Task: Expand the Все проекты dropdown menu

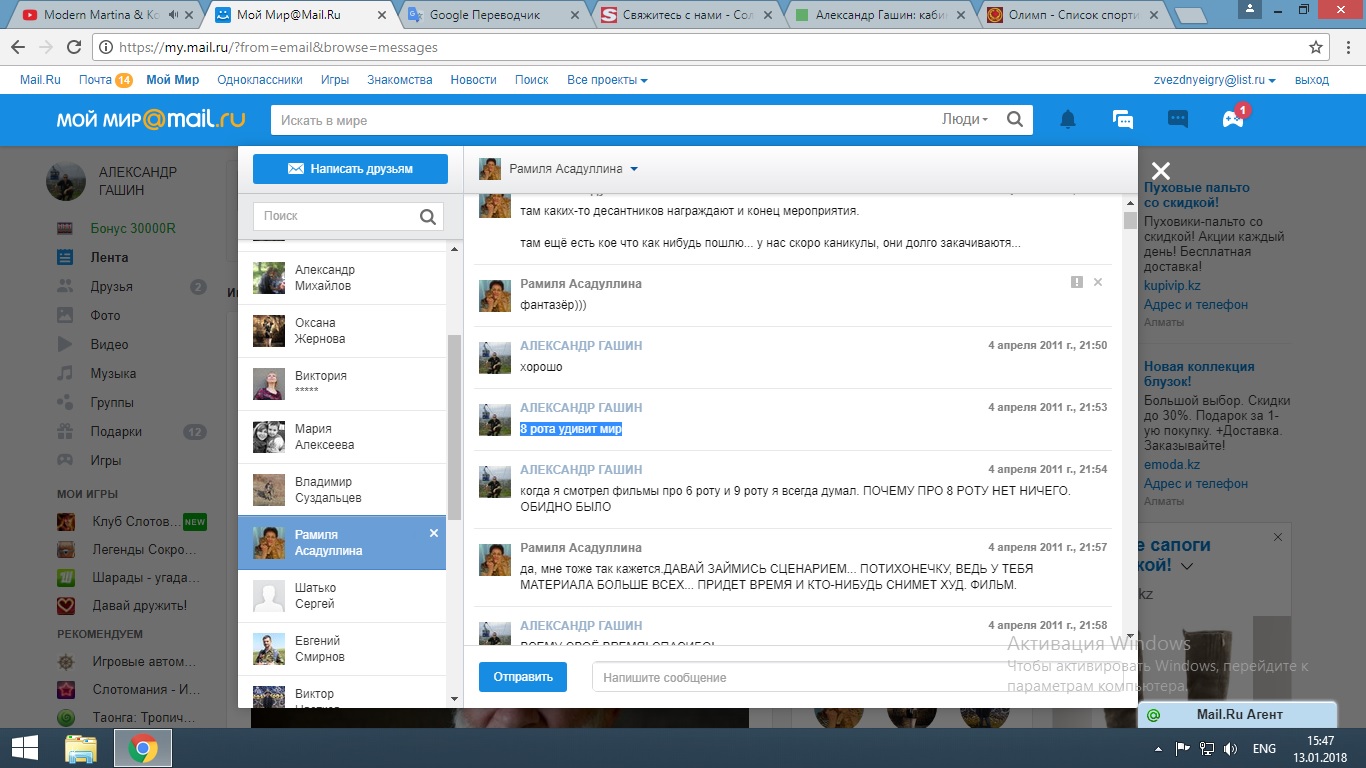Action: tap(607, 80)
